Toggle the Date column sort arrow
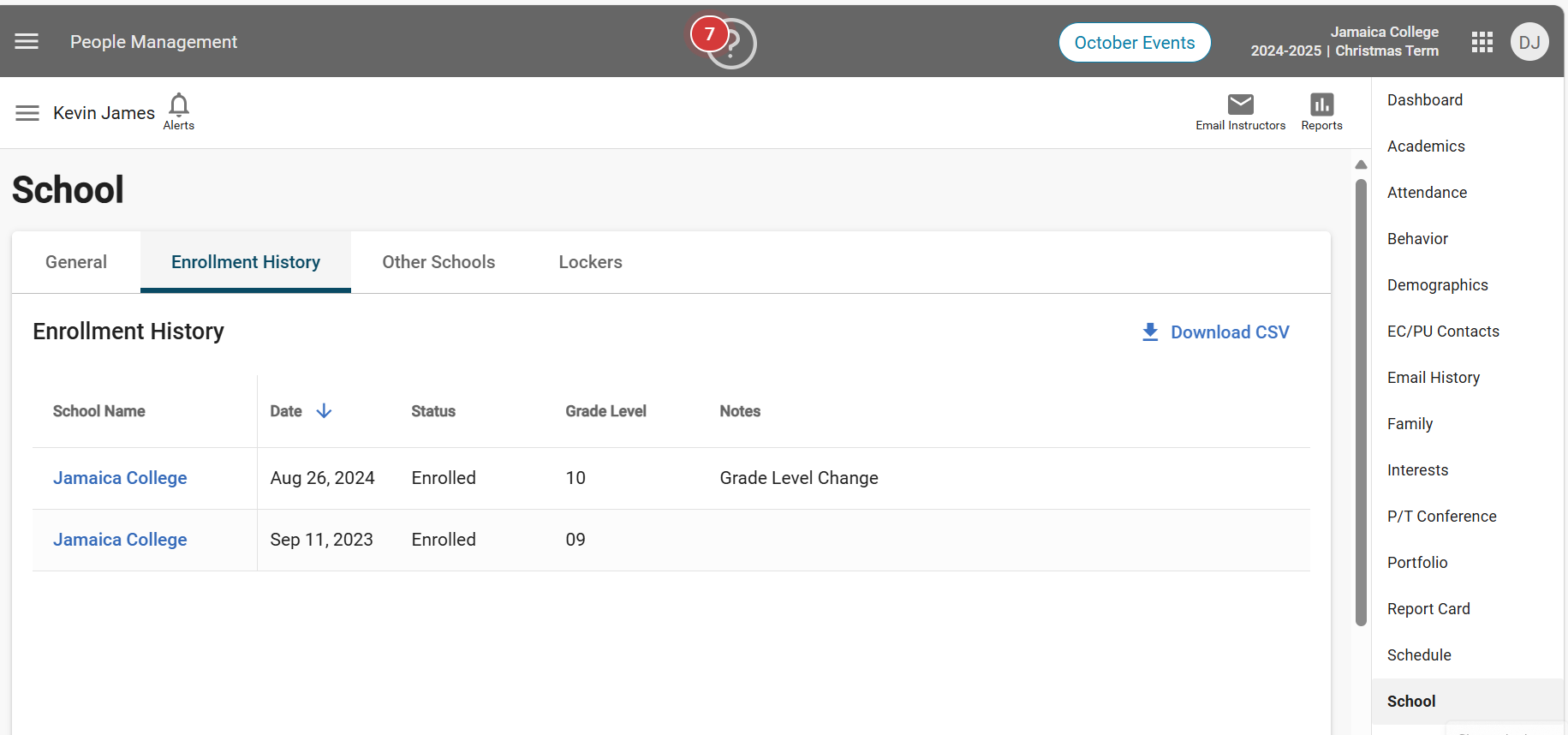 pos(324,411)
